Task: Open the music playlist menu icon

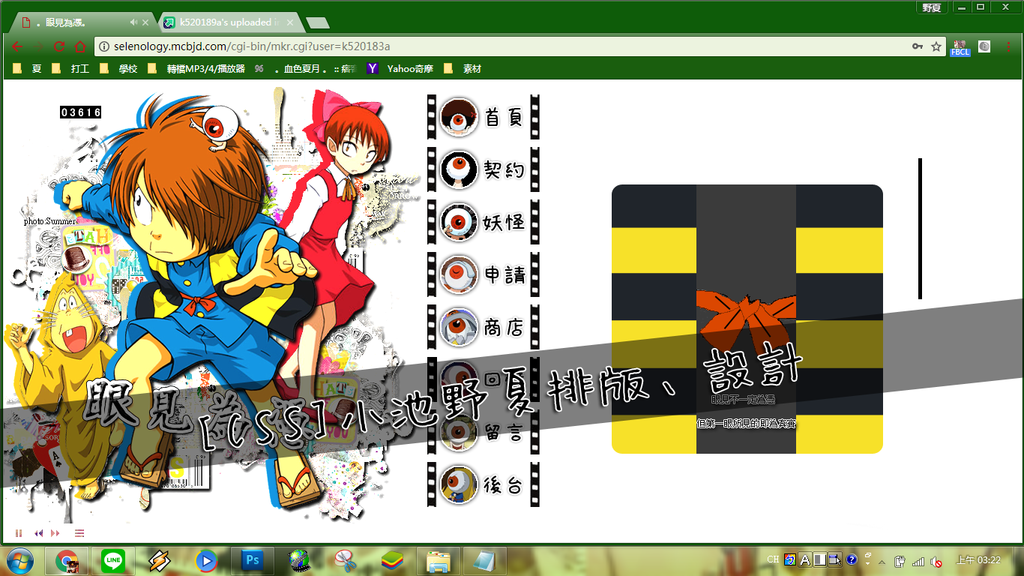Action: coord(80,534)
